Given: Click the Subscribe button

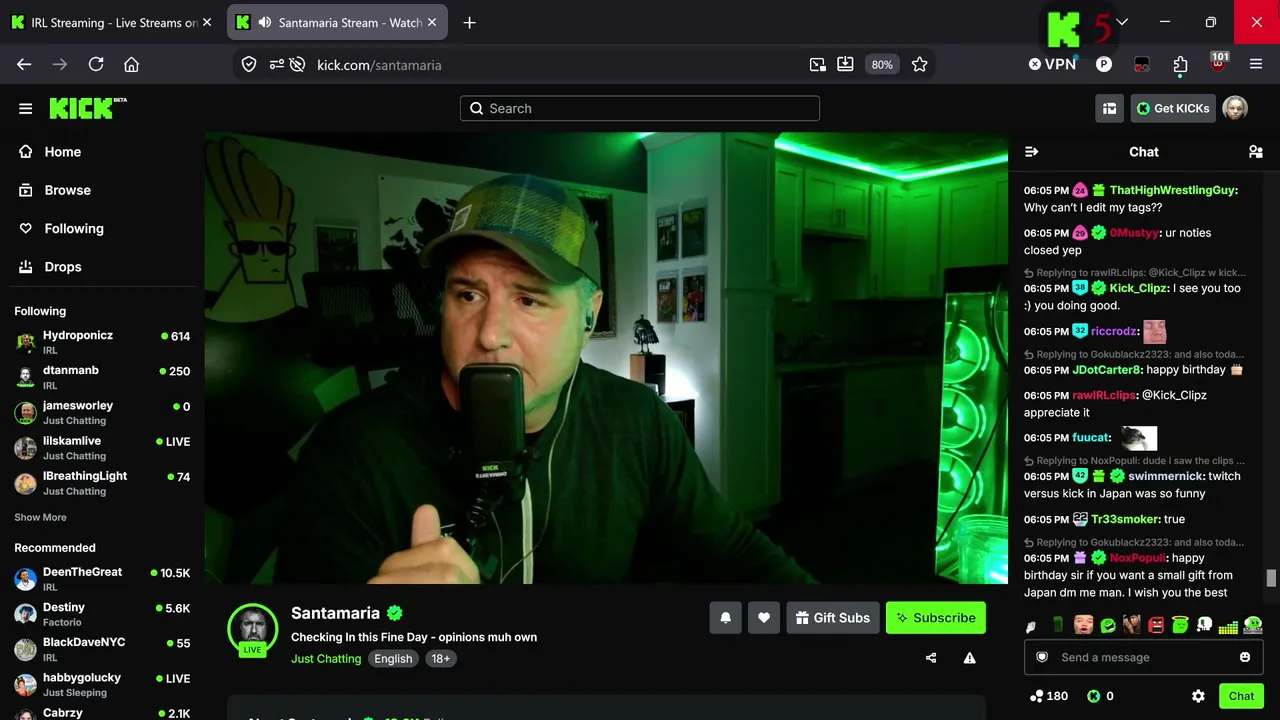Looking at the screenshot, I should click(x=936, y=618).
